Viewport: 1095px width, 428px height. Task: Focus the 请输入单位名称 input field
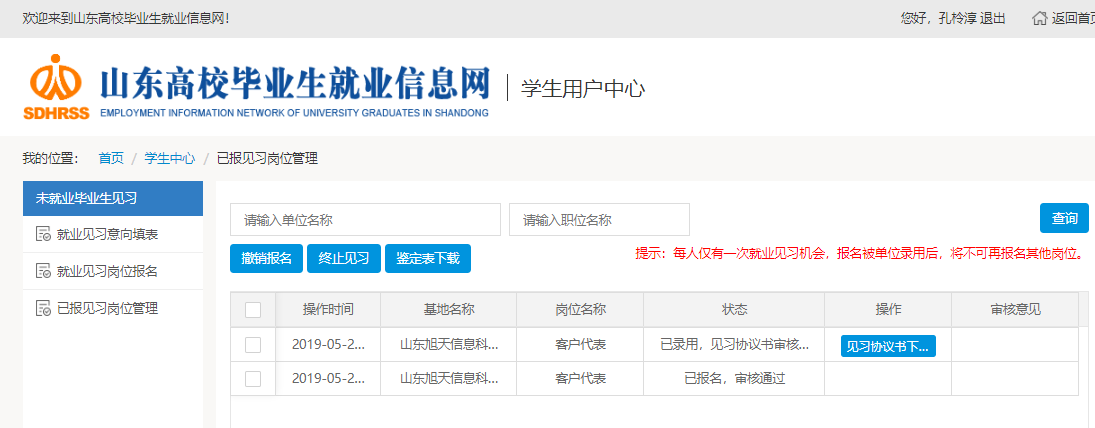pyautogui.click(x=365, y=220)
